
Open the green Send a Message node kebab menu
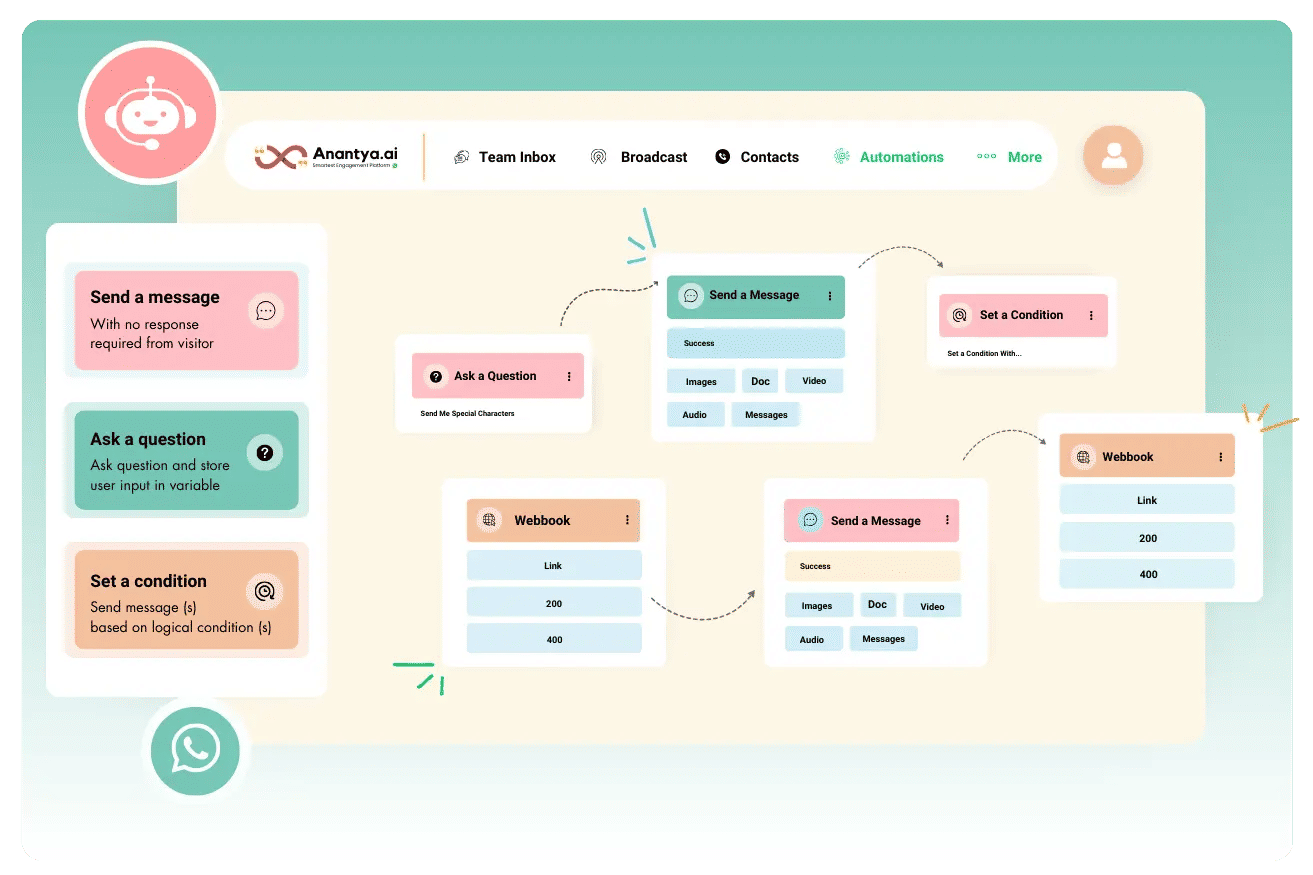(829, 296)
